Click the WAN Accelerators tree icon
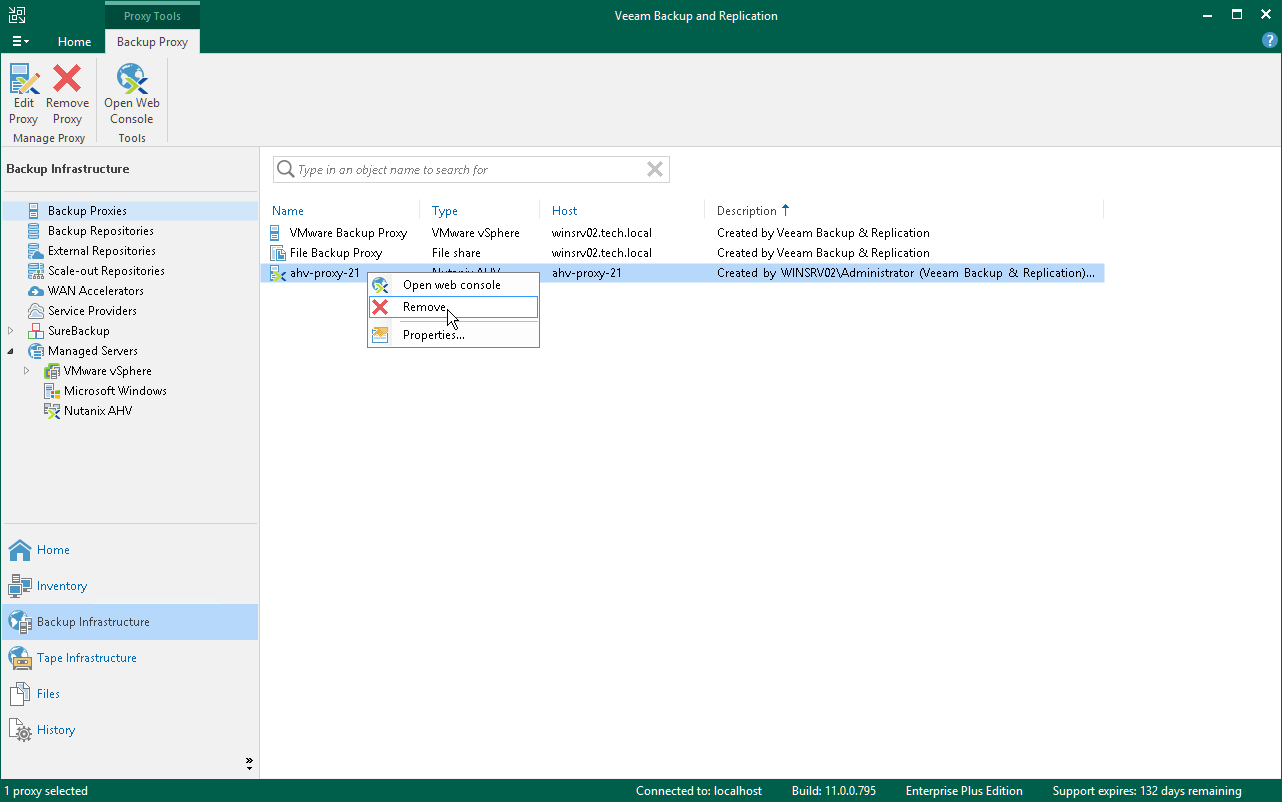The height and width of the screenshot is (802, 1282). (34, 291)
